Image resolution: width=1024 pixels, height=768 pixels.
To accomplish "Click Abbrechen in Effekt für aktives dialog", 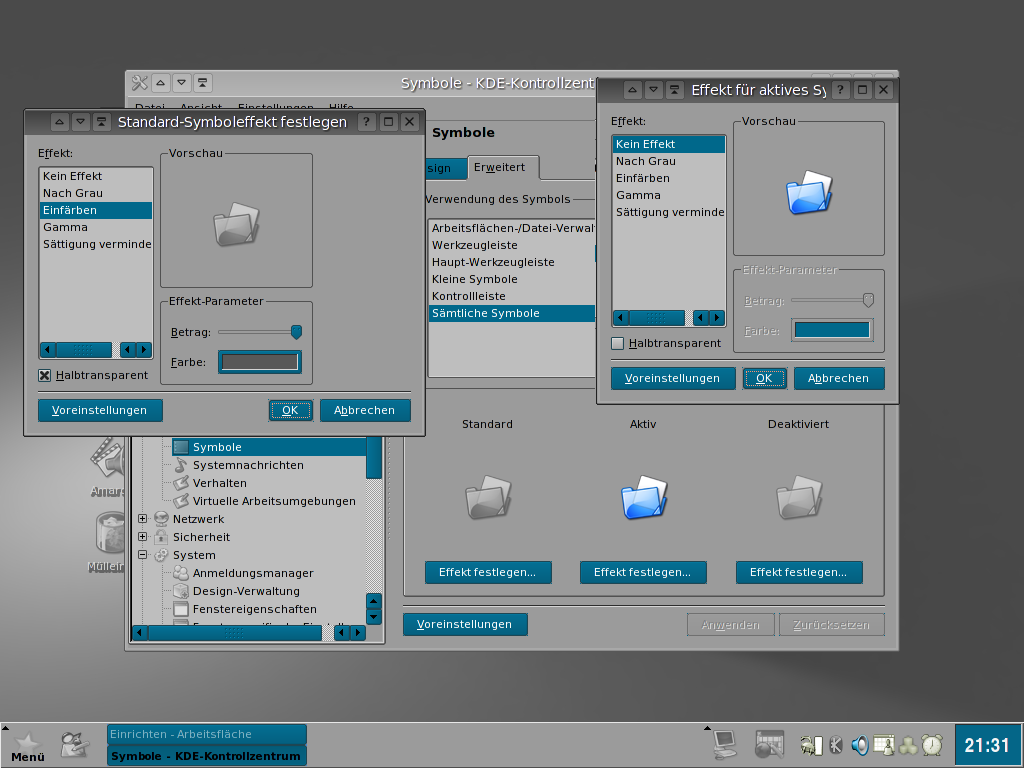I will coord(839,378).
